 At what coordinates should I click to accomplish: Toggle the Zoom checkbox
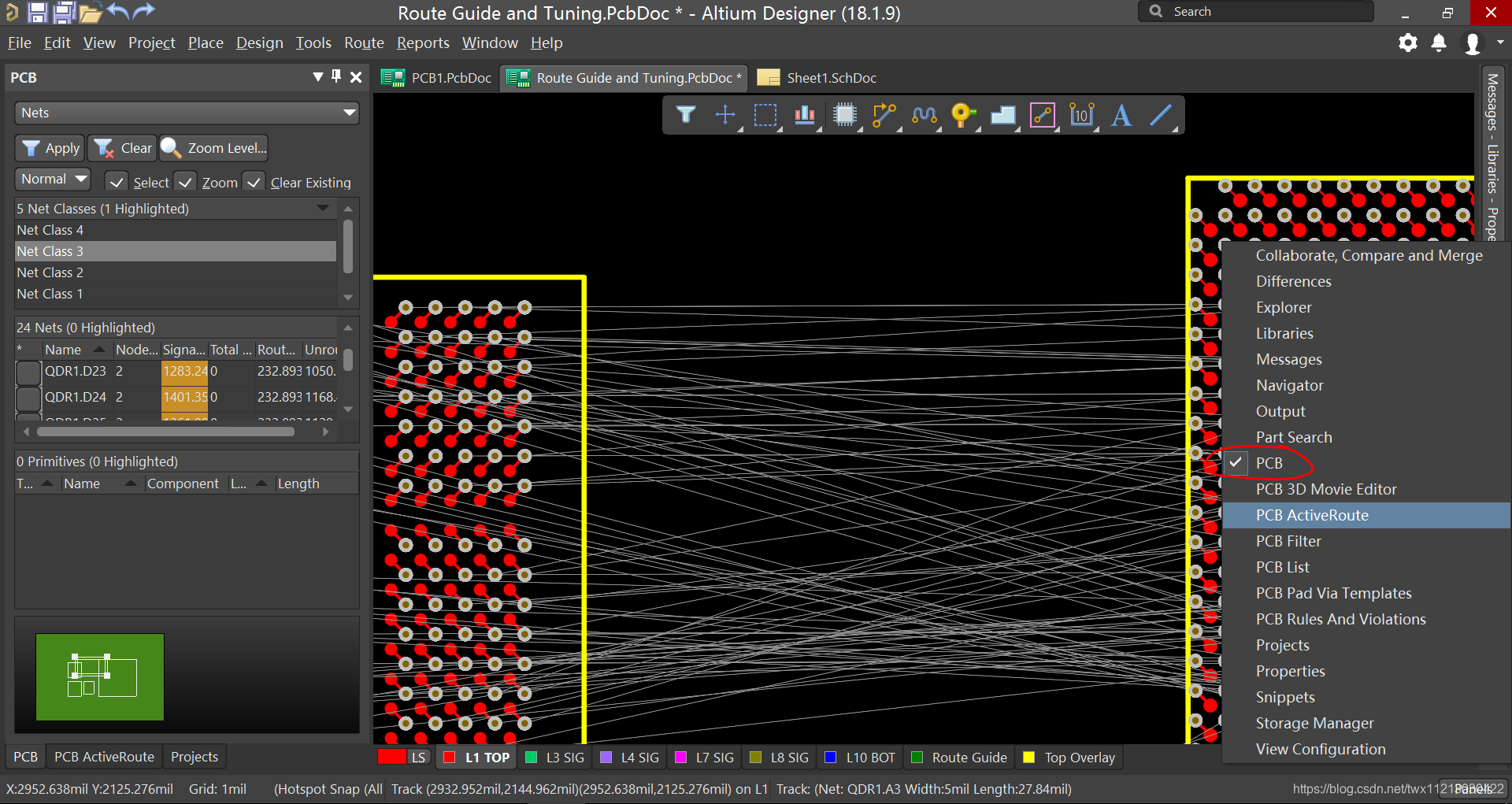(185, 182)
